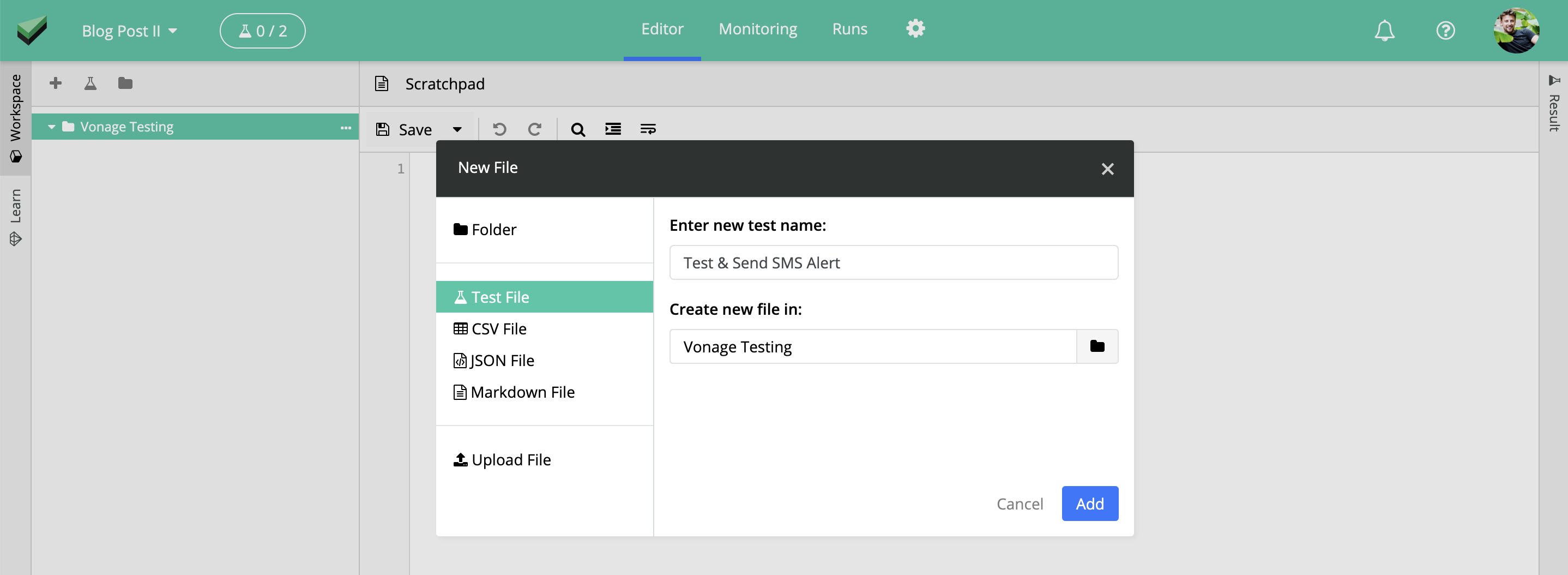The height and width of the screenshot is (575, 1568).
Task: Click the new folder icon in workspace toolbar
Action: coord(125,83)
